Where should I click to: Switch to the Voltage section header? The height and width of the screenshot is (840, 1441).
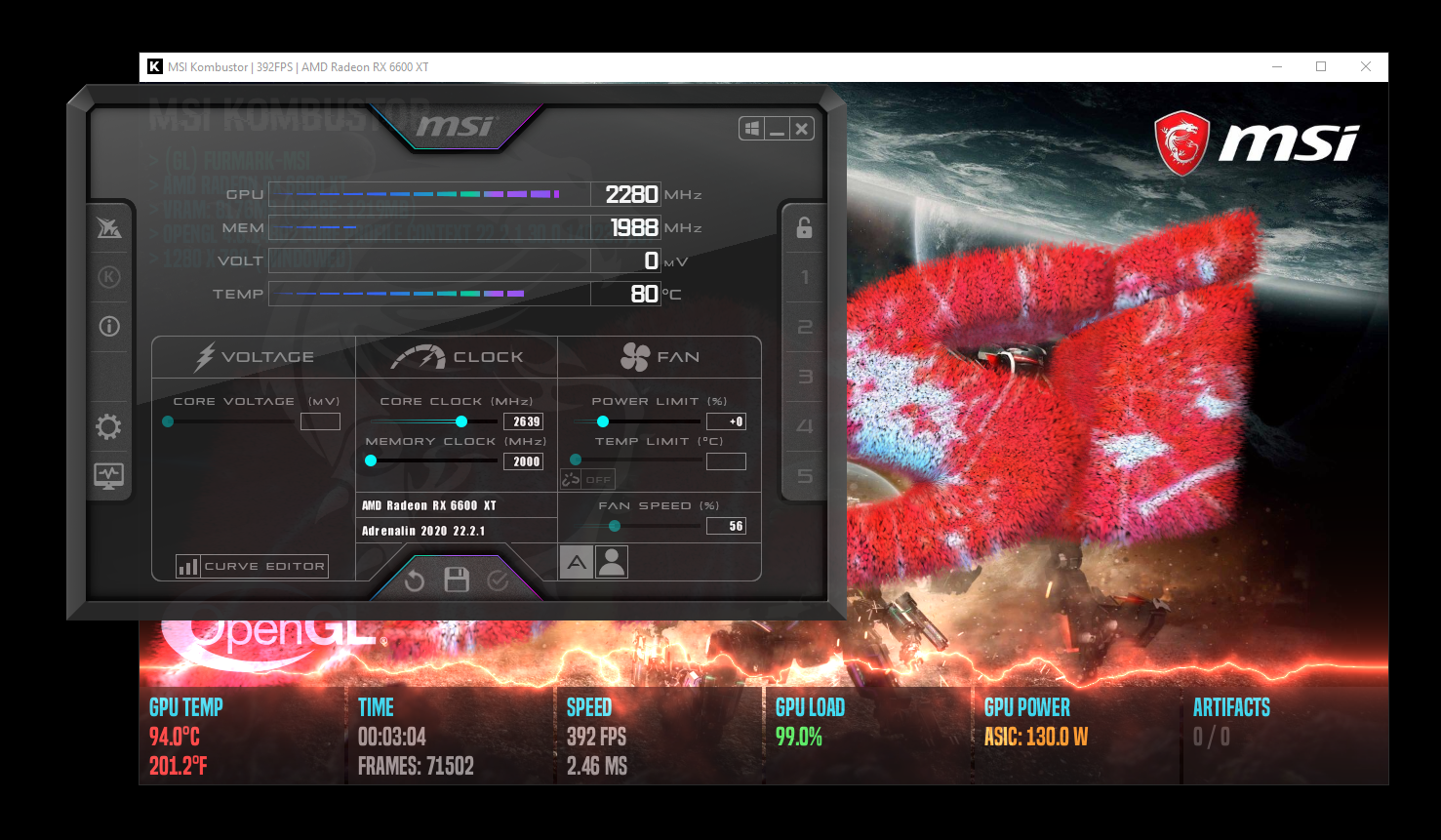[254, 357]
